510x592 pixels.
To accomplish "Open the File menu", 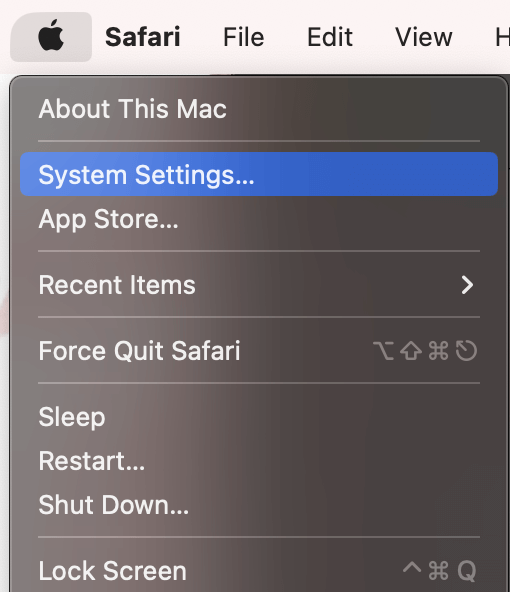I will click(243, 37).
